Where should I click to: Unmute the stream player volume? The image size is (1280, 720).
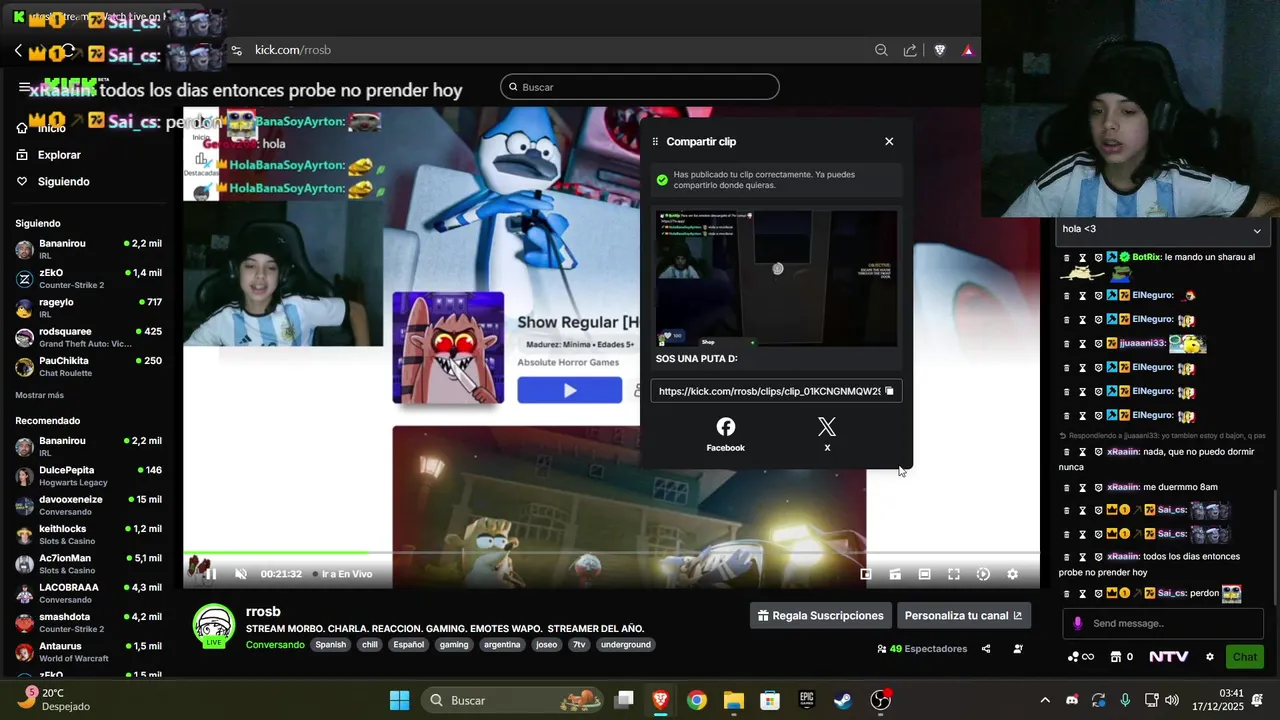point(240,574)
